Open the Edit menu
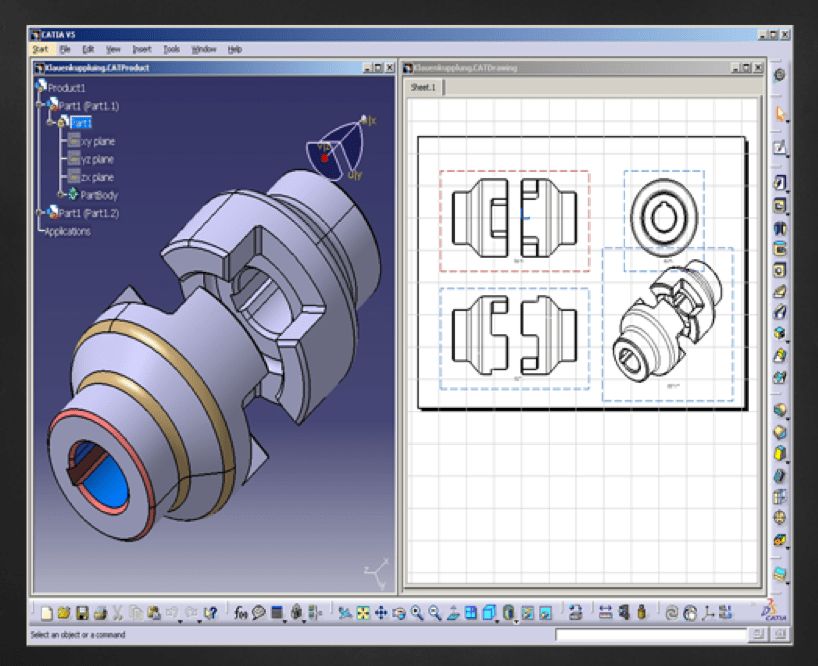 88,49
